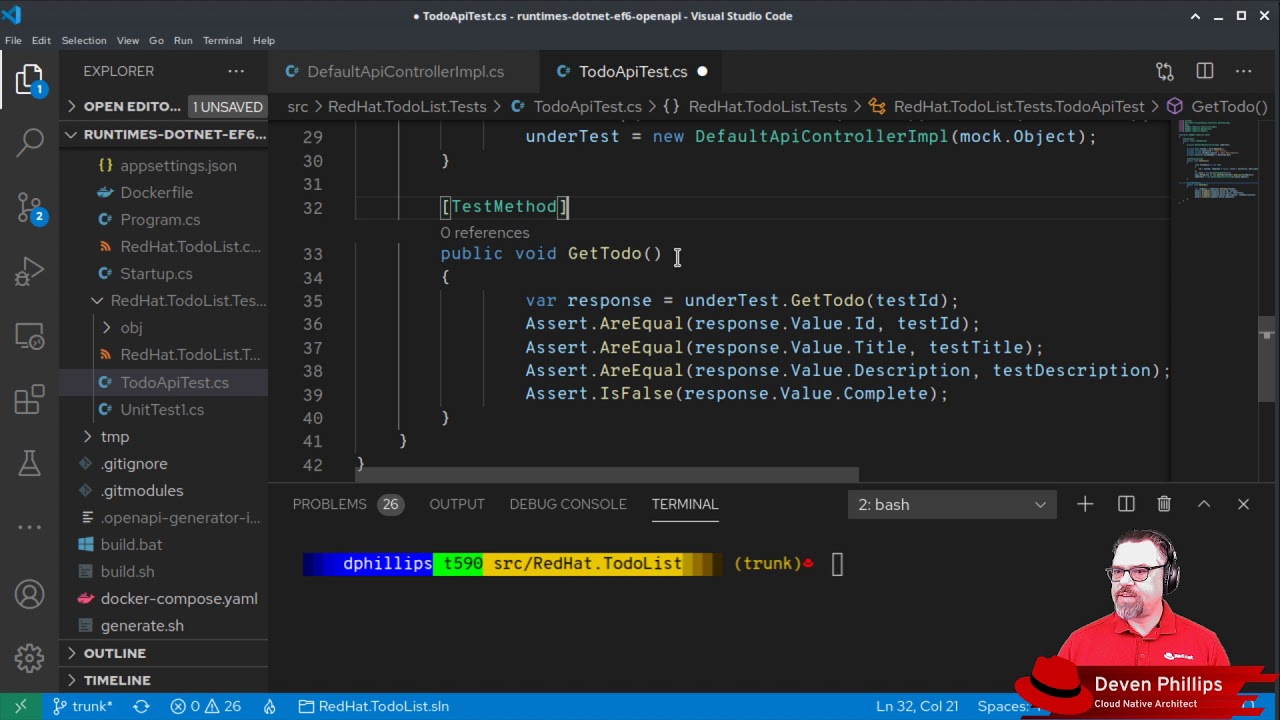Open Explorer panel more actions ellipsis
The width and height of the screenshot is (1280, 720).
click(236, 71)
